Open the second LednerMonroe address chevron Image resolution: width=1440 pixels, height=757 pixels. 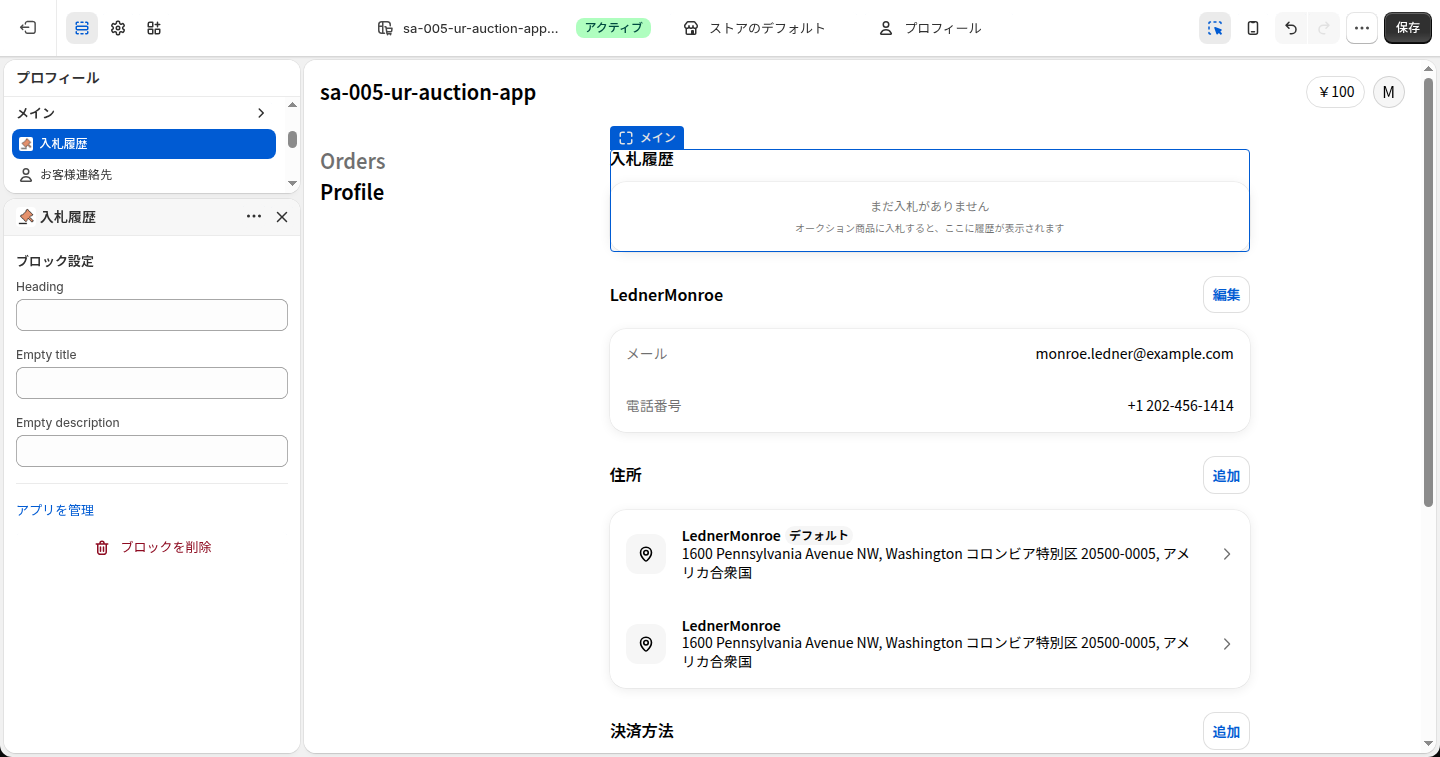[x=1227, y=644]
